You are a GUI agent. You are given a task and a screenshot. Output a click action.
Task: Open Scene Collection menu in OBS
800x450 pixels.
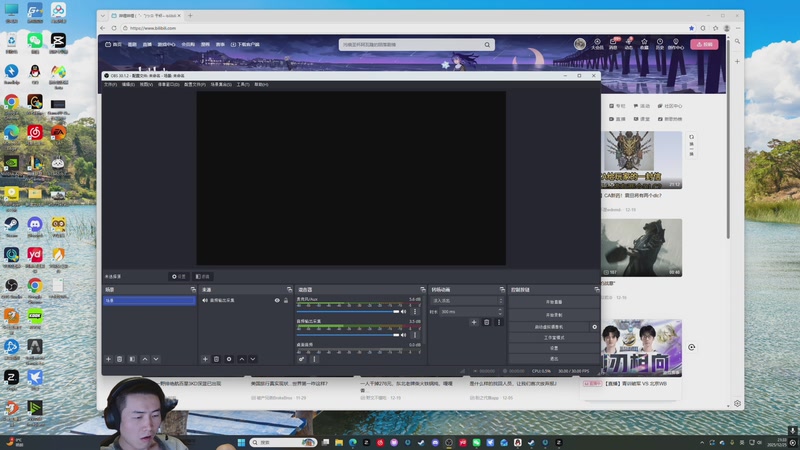click(x=221, y=85)
